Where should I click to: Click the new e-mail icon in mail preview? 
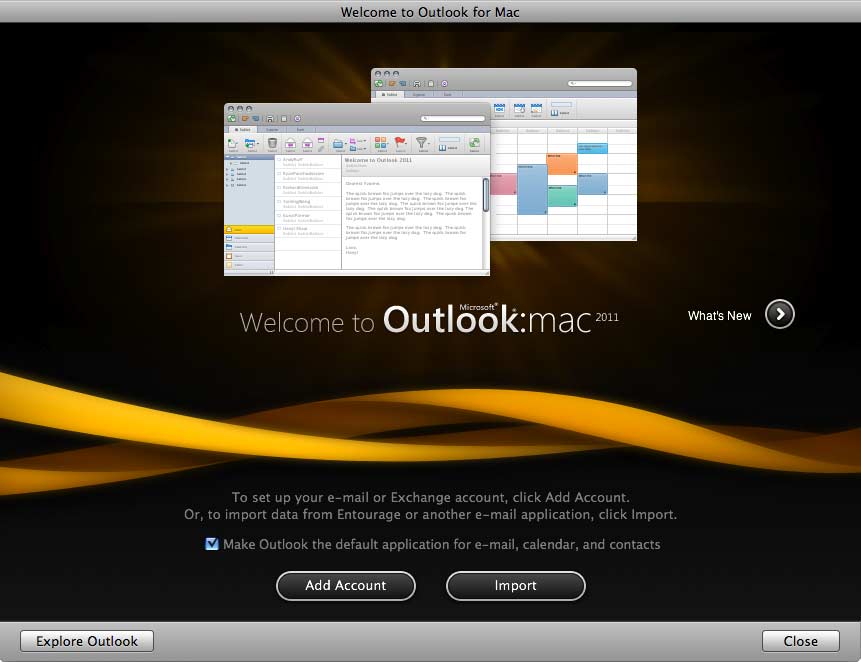(232, 144)
